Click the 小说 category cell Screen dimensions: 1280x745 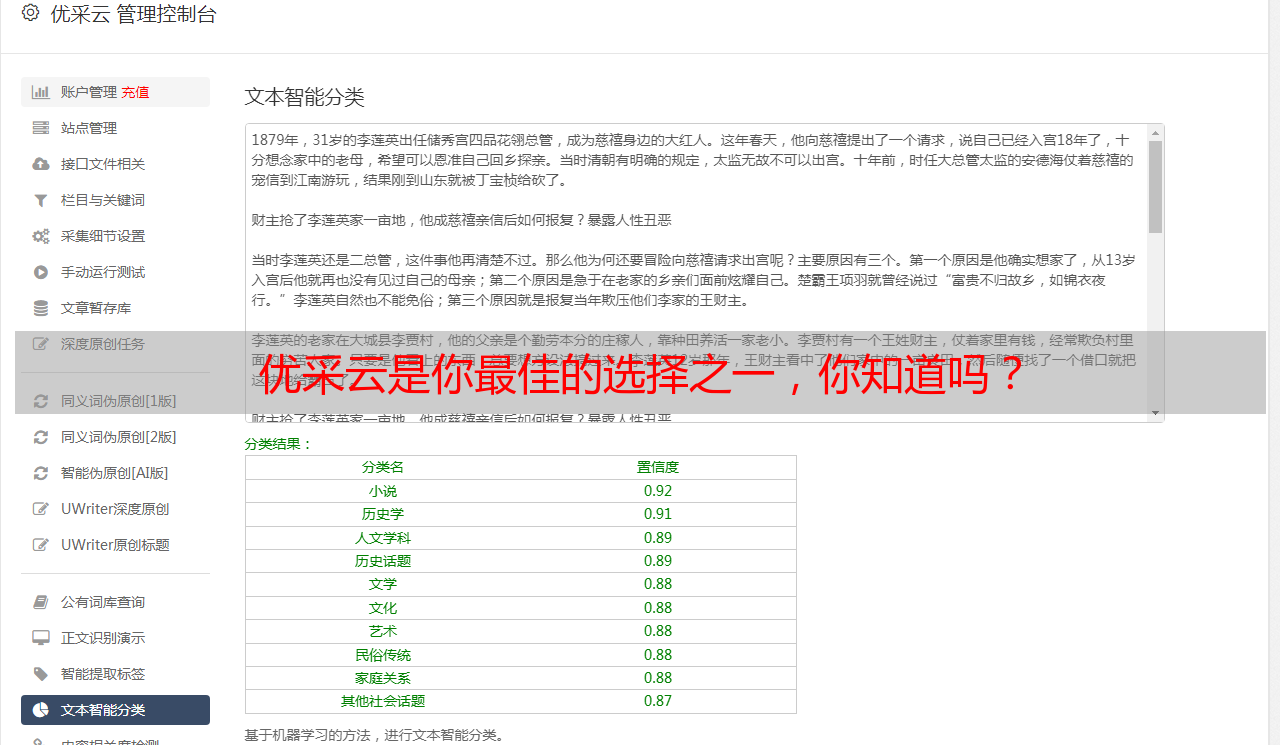point(383,491)
